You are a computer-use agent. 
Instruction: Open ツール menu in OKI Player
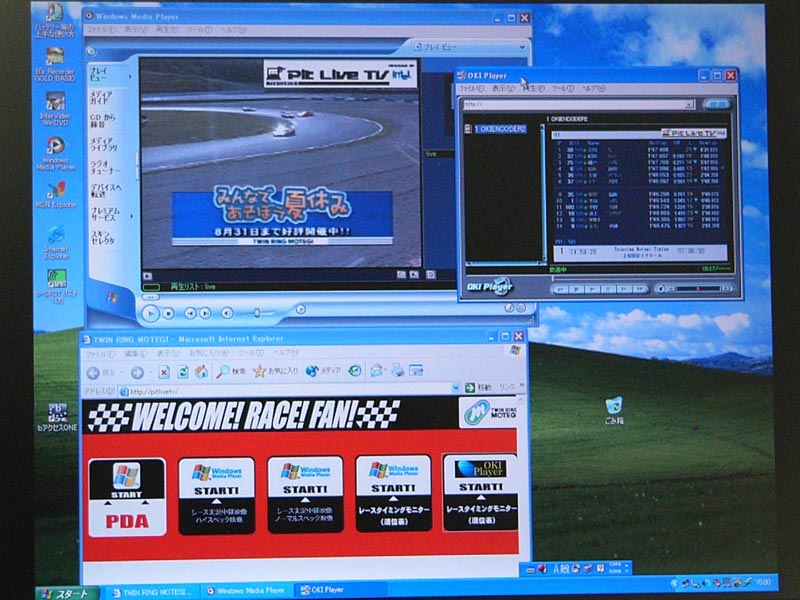pyautogui.click(x=563, y=89)
